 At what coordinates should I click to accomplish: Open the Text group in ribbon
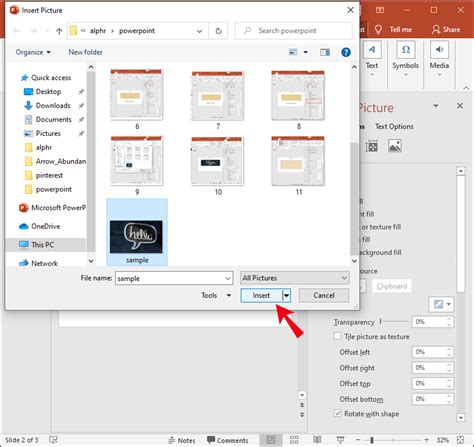(372, 59)
